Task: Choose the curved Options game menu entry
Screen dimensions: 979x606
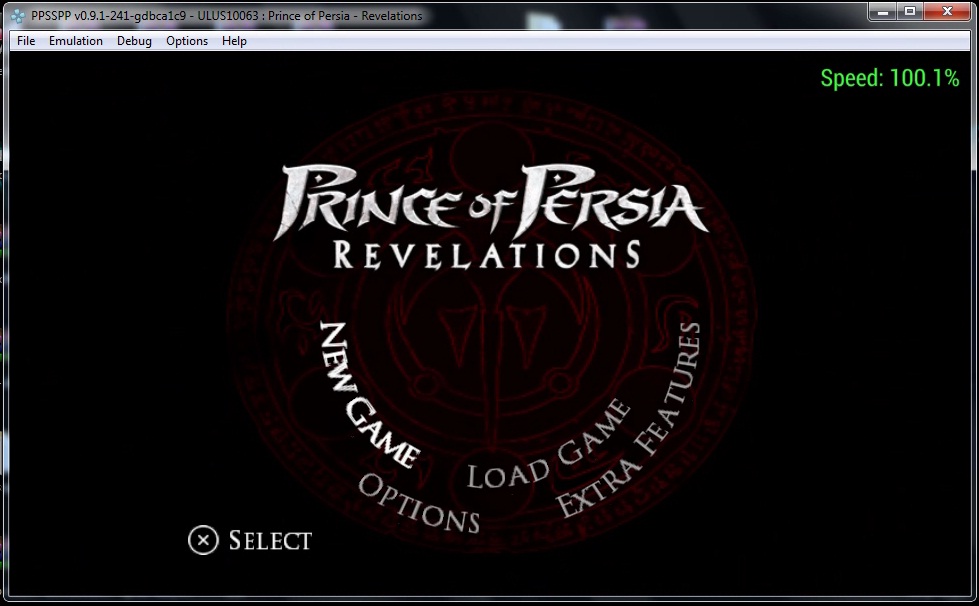Action: [419, 502]
